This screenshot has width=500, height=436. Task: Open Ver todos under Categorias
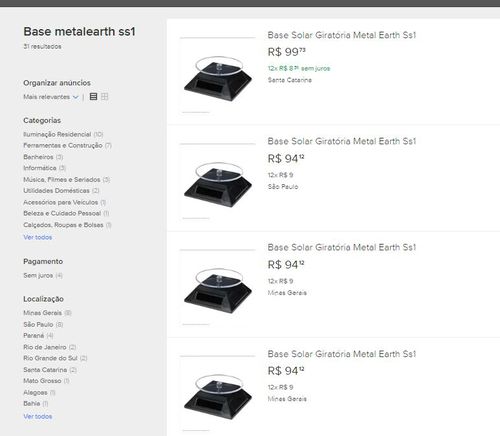(38, 237)
